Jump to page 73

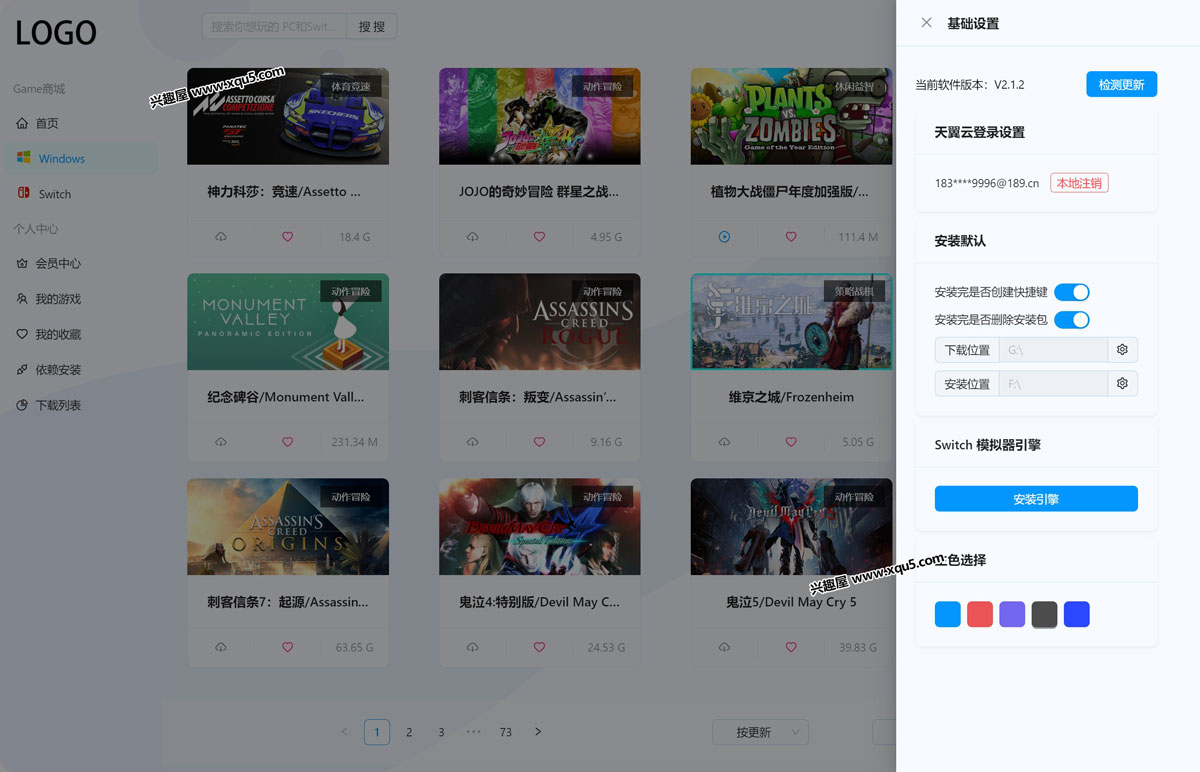click(505, 732)
